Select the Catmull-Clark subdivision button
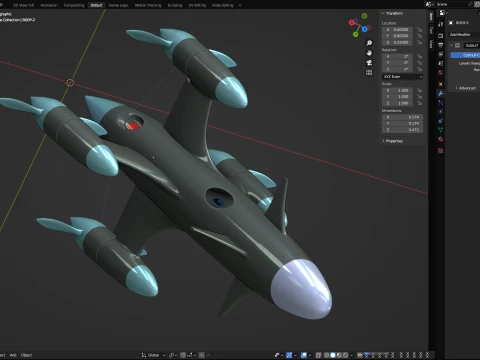Screen dimensions: 480x360 tap(465, 55)
